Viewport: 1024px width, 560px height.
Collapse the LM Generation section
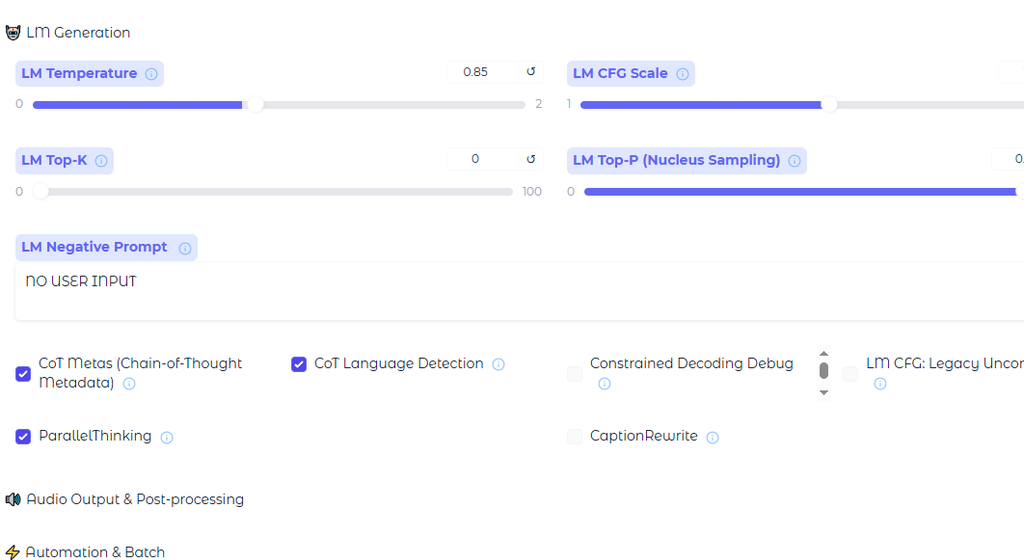(68, 33)
